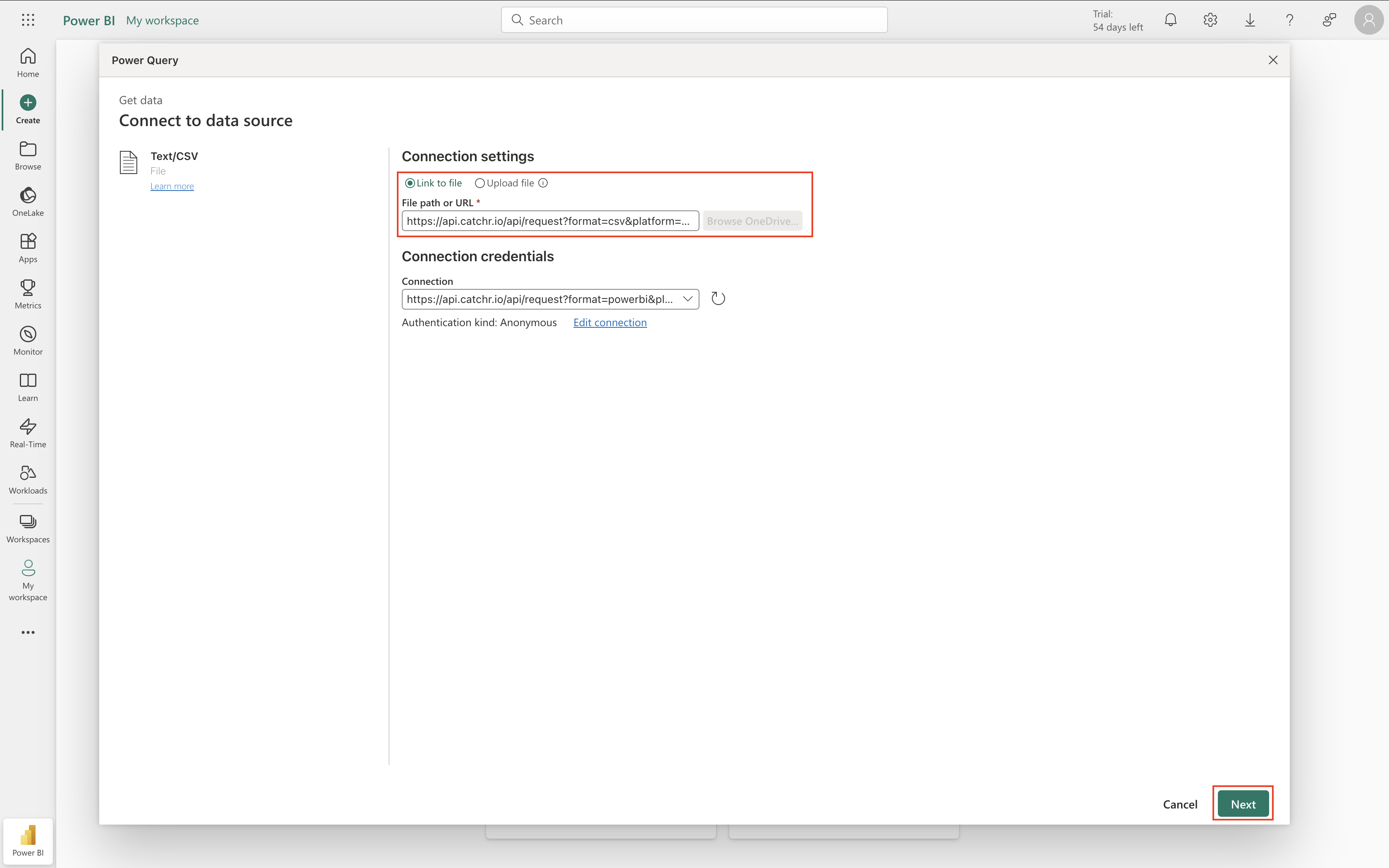Screen dimensions: 1389x868
Task: Click the Power BI header link
Action: (89, 20)
